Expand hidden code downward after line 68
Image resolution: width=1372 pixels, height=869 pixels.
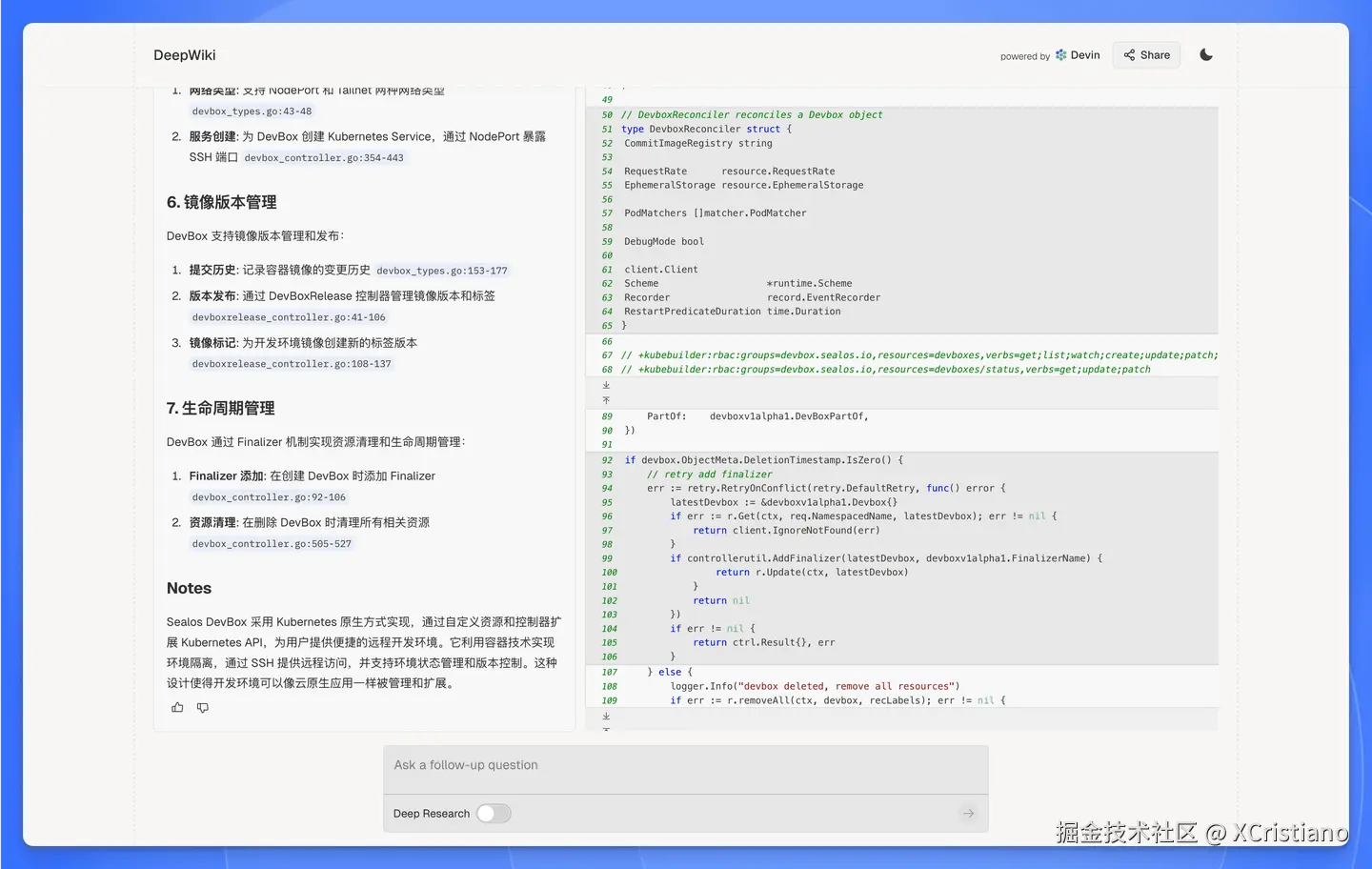tap(606, 386)
